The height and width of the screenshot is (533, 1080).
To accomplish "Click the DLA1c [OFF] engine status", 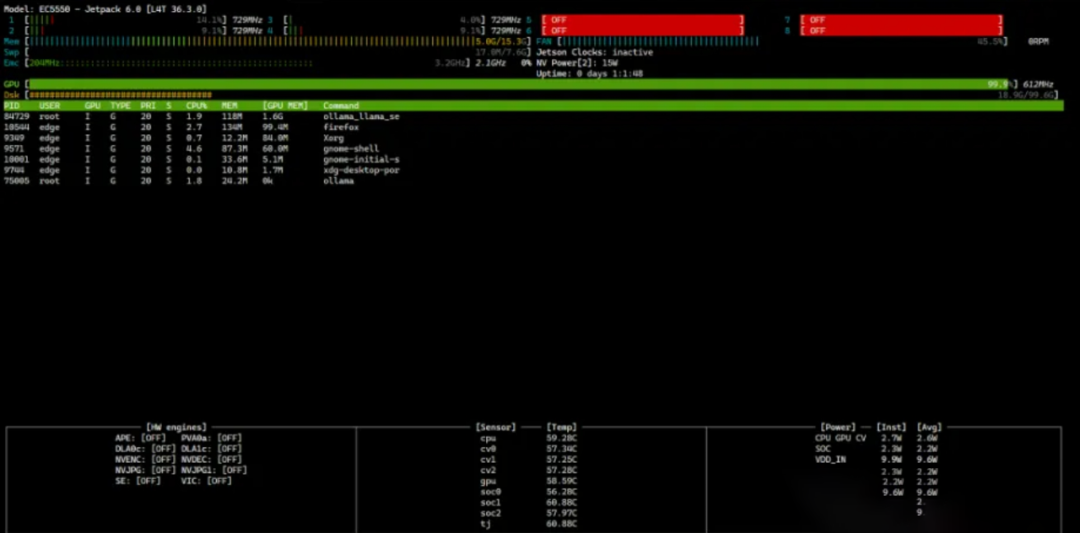I will pyautogui.click(x=211, y=449).
